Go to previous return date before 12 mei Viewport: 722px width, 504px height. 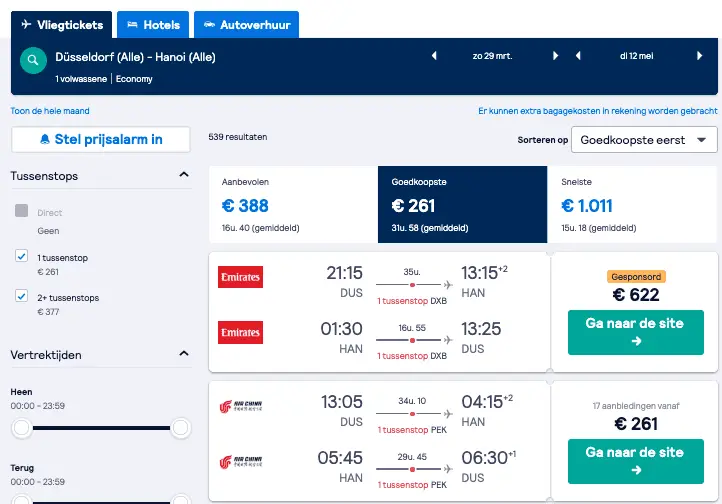pyautogui.click(x=578, y=56)
